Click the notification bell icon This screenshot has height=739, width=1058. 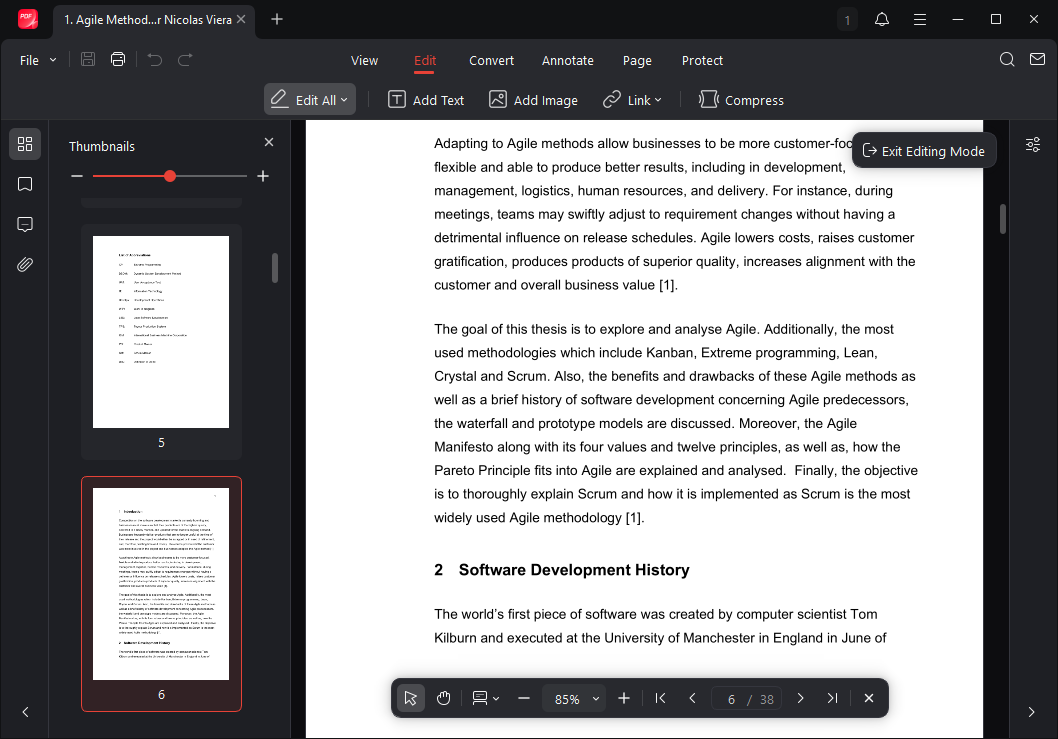tap(881, 20)
